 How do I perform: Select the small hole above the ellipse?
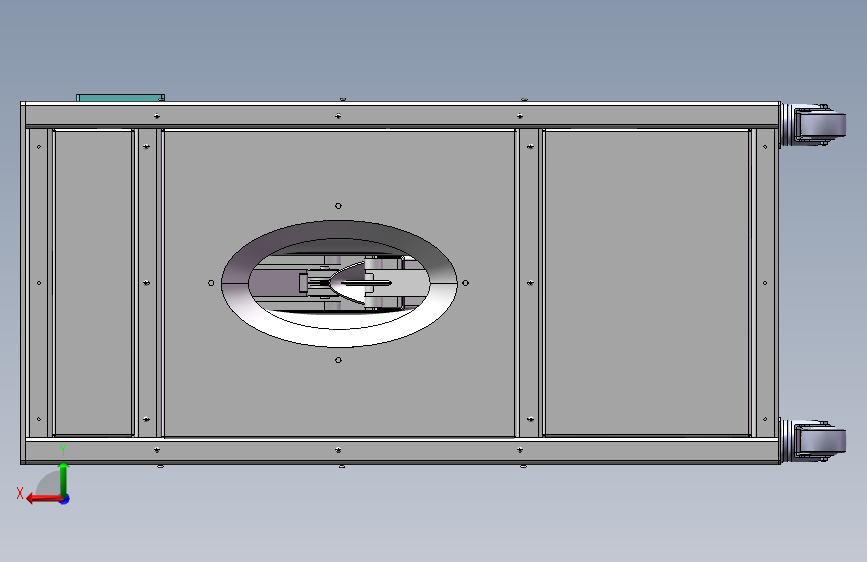[x=338, y=206]
